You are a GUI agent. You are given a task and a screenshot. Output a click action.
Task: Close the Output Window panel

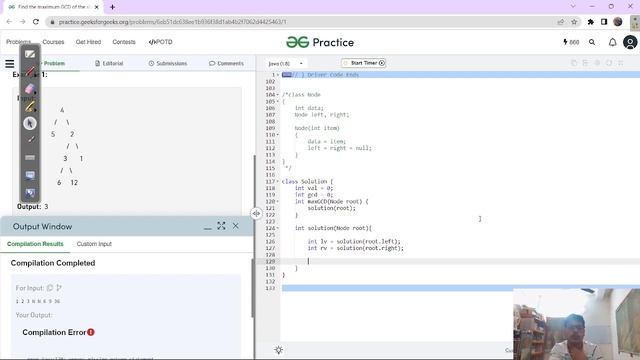[236, 226]
